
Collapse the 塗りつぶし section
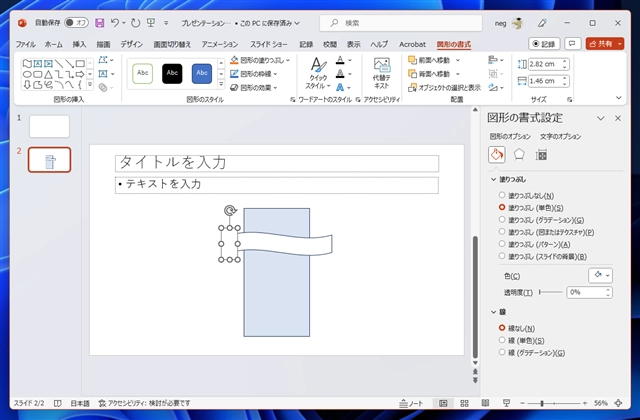point(493,179)
